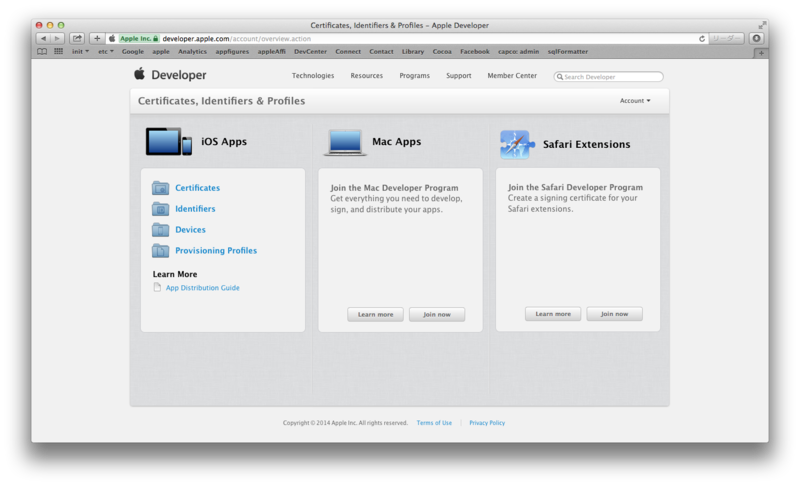The image size is (800, 486).
Task: Open the Resources nav item
Action: pos(366,75)
